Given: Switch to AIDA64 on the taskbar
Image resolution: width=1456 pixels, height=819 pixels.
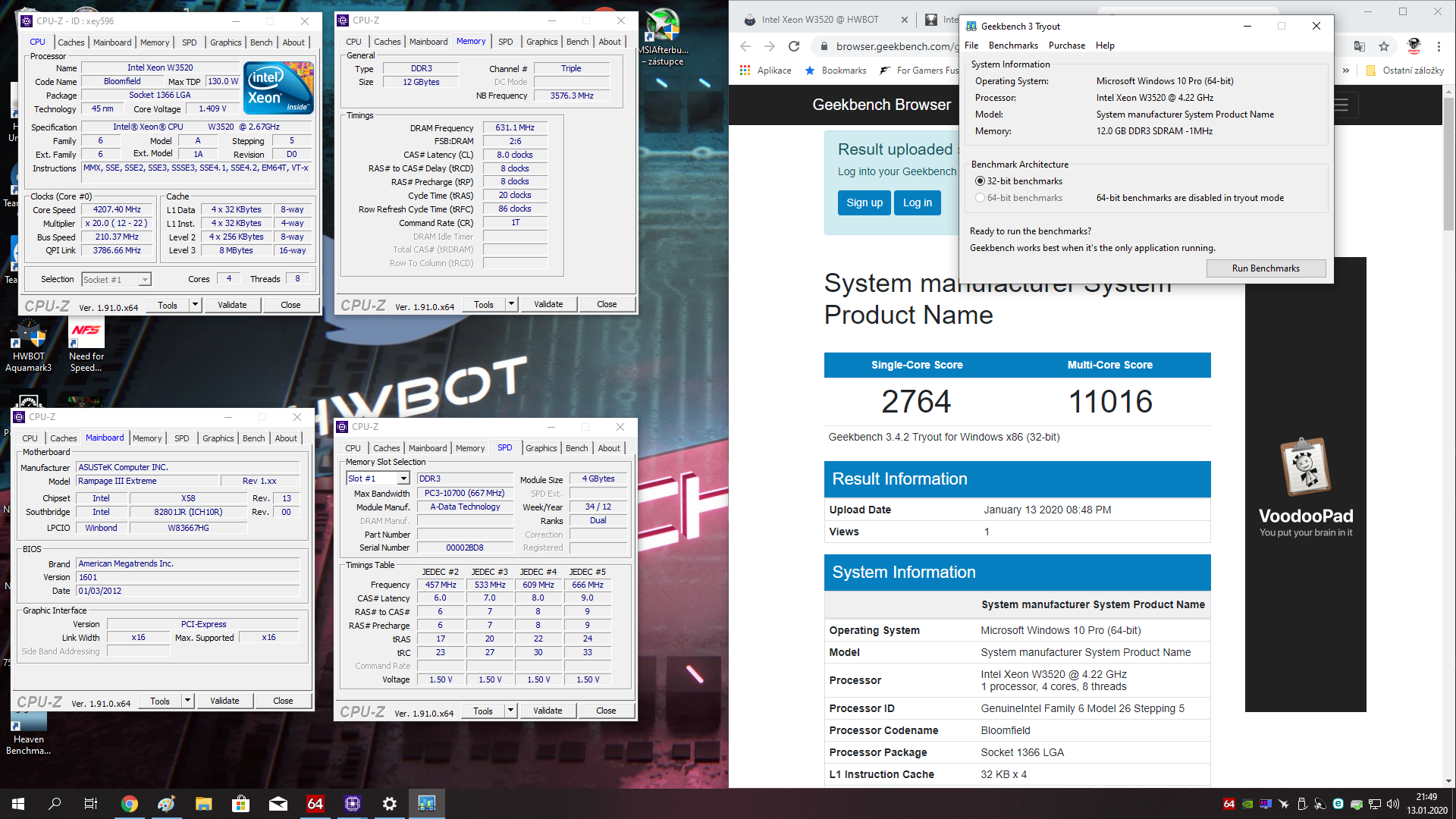Looking at the screenshot, I should click(x=315, y=804).
